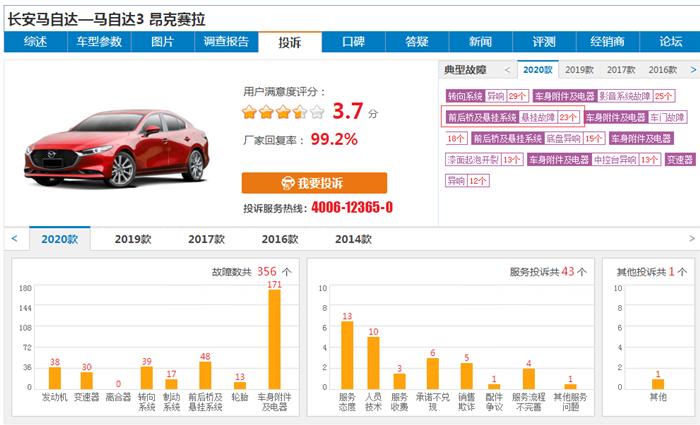This screenshot has width=700, height=425.
Task: Click the 发动机 bar showing 38
Action: click(x=55, y=378)
